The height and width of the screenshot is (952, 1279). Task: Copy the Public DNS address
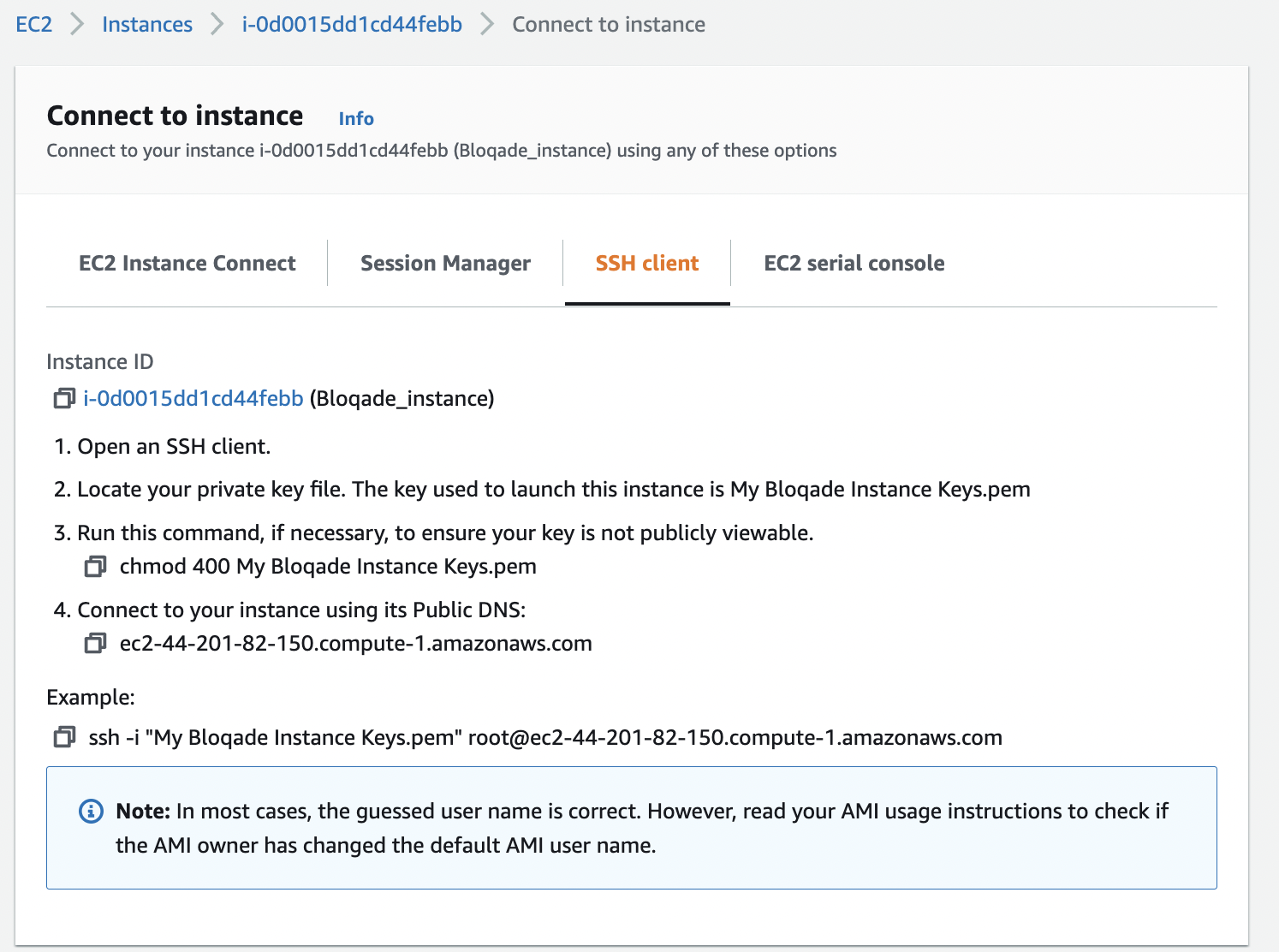(95, 644)
